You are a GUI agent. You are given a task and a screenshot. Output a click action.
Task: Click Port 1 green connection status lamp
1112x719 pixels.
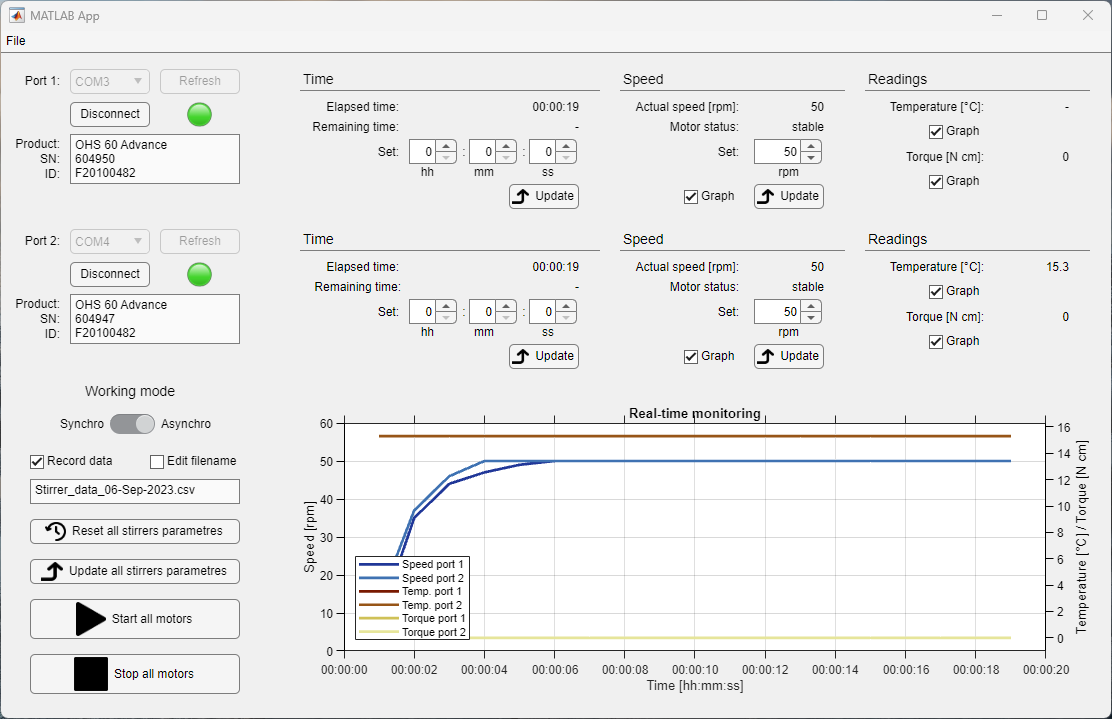199,114
